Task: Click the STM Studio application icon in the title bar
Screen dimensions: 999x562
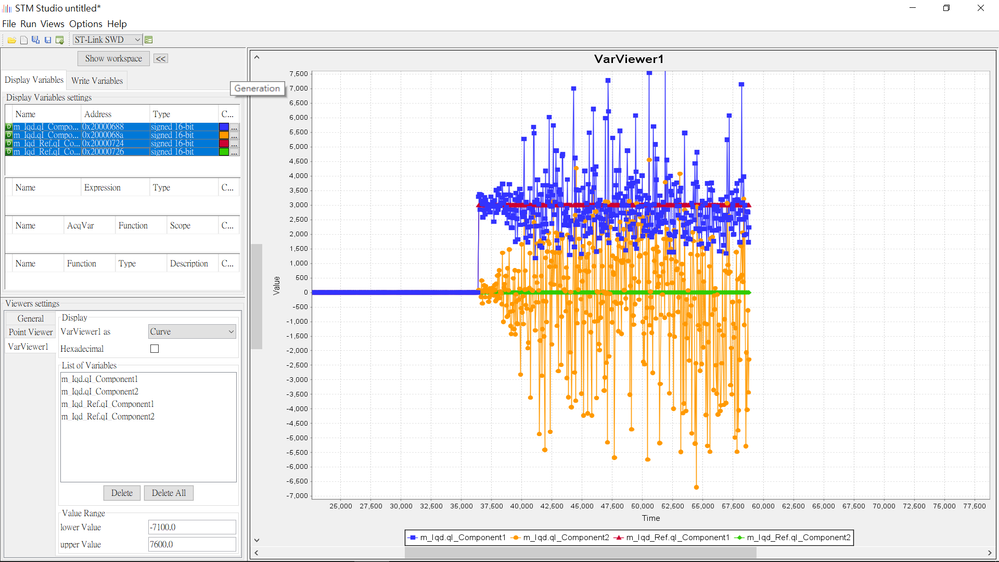Action: 7,8
